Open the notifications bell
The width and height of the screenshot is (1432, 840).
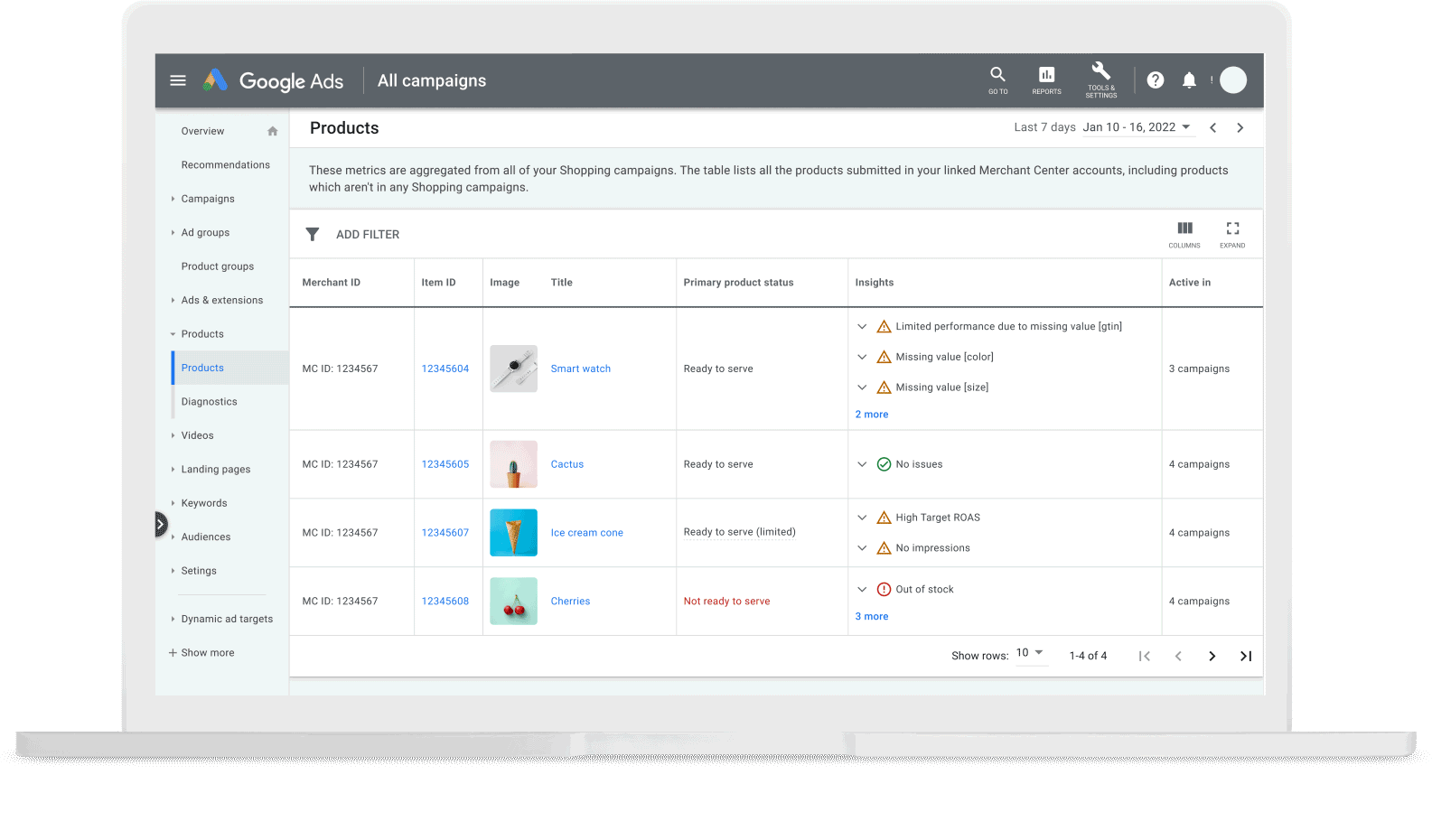click(x=1189, y=80)
